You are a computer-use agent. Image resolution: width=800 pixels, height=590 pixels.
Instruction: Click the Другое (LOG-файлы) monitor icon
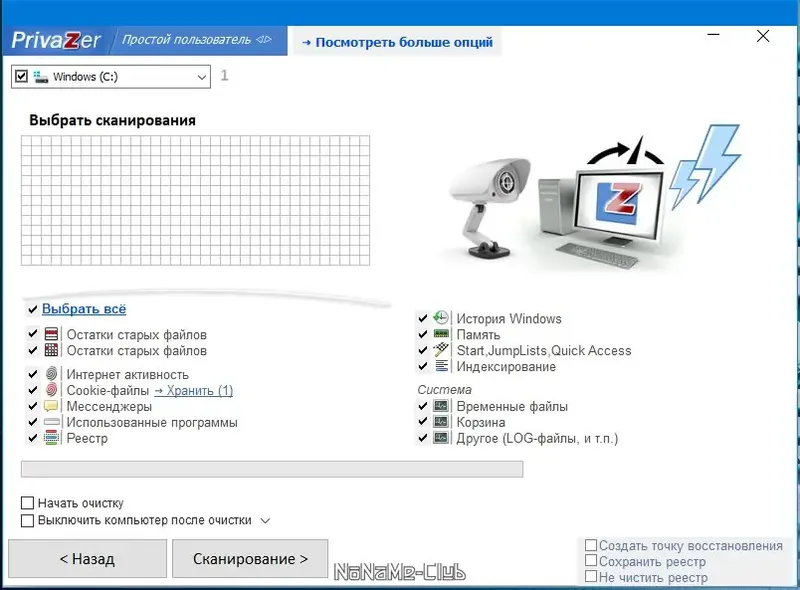click(441, 437)
